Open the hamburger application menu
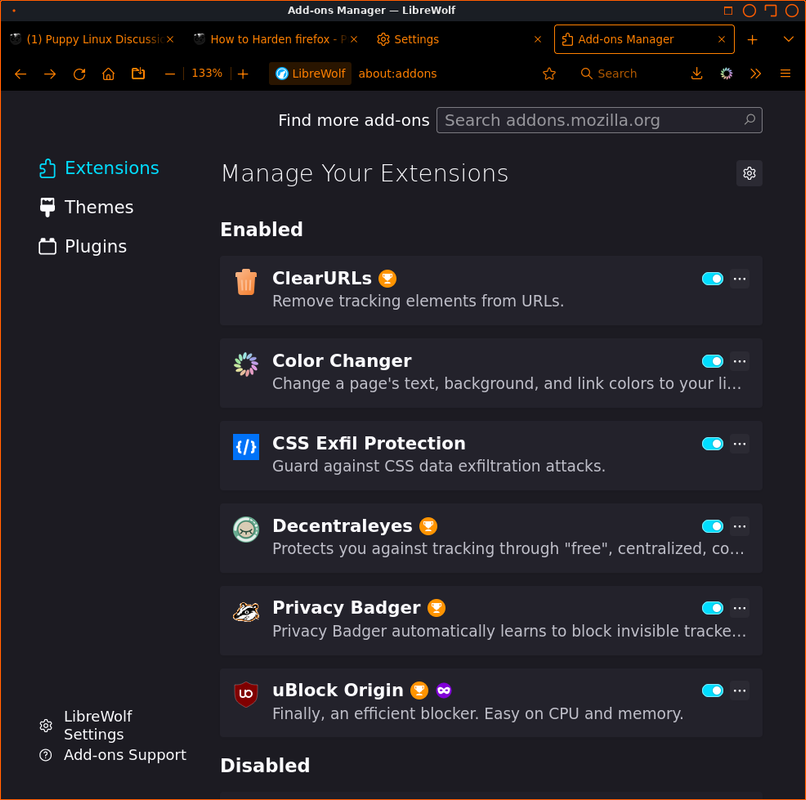This screenshot has height=800, width=806. click(785, 74)
